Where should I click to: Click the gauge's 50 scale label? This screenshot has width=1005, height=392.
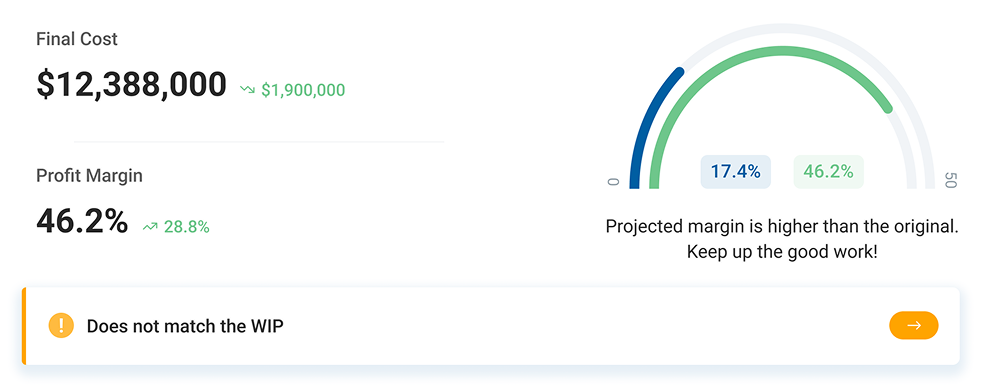pos(951,180)
